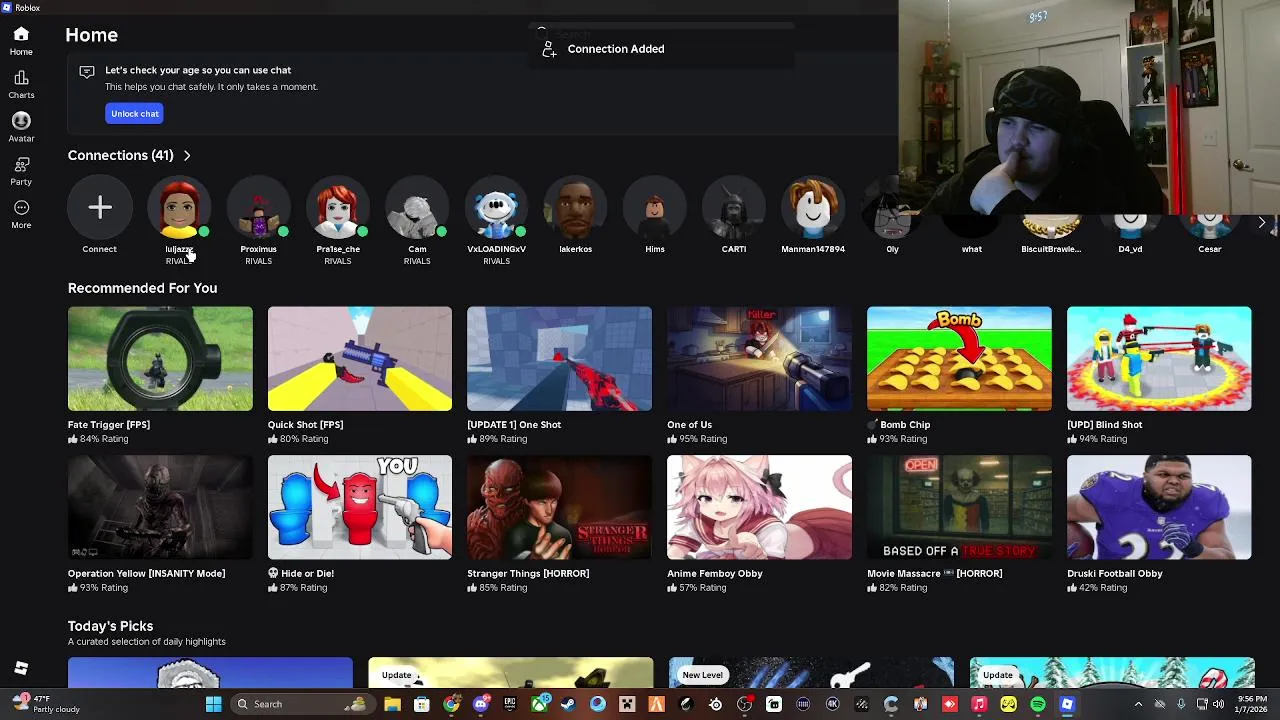Viewport: 1280px width, 720px height.
Task: Open Quick Shot [FPS] game thumbnail
Action: tap(360, 359)
